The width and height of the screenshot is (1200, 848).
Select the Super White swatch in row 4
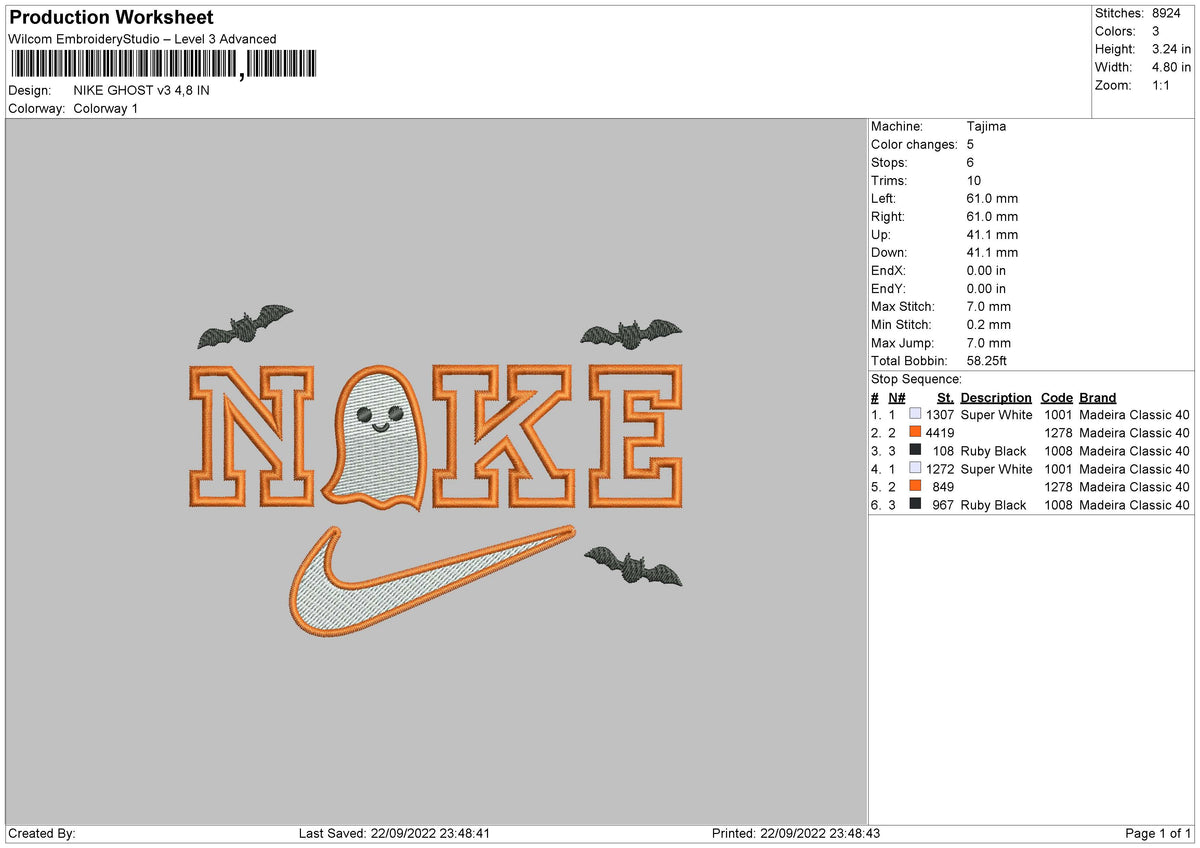(916, 469)
